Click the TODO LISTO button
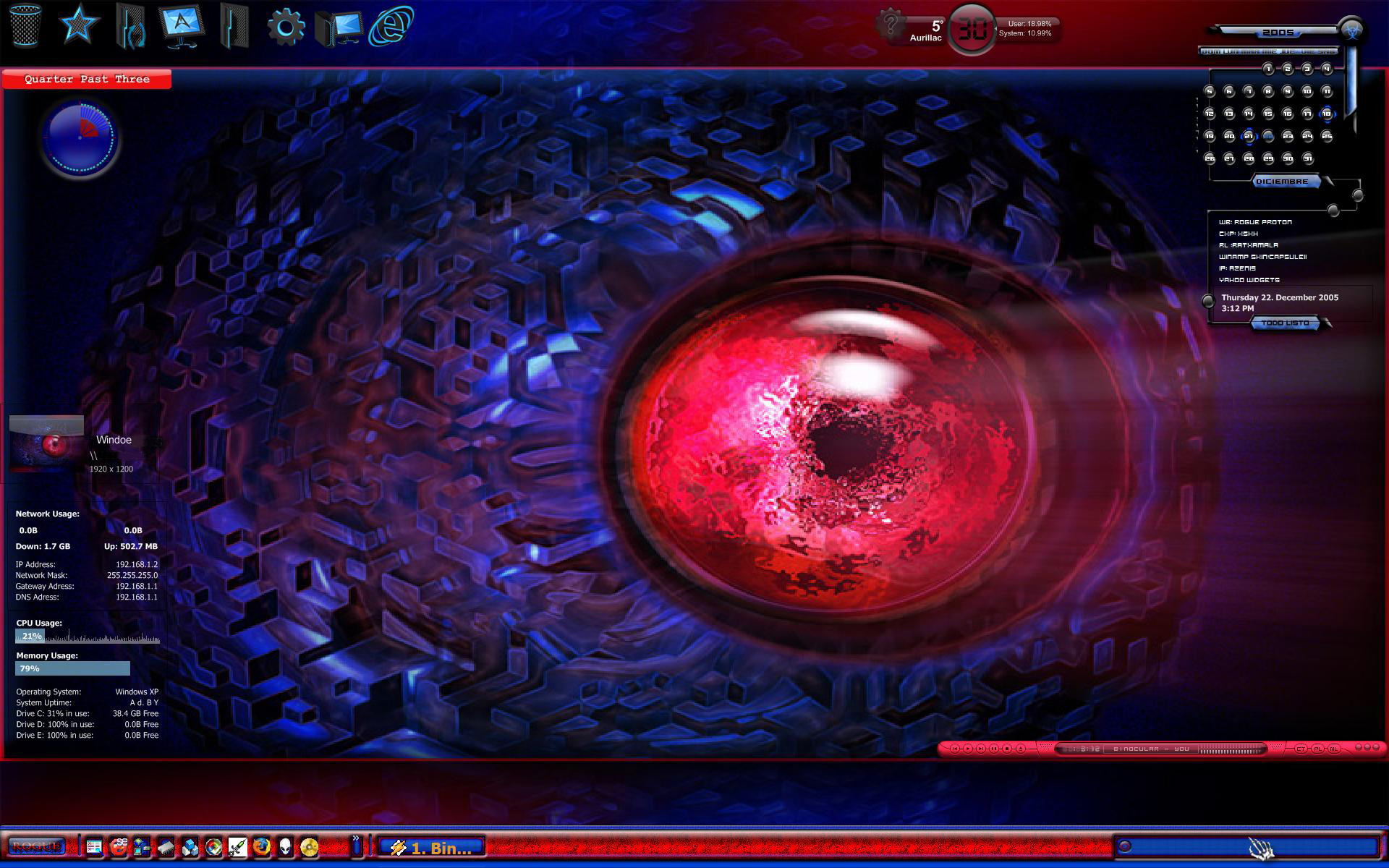 pyautogui.click(x=1286, y=323)
